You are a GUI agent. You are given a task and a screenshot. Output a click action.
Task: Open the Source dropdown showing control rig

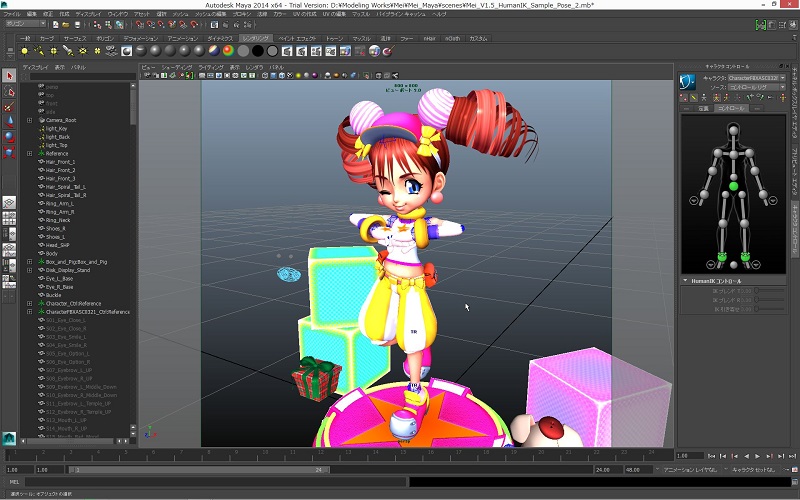pyautogui.click(x=757, y=87)
